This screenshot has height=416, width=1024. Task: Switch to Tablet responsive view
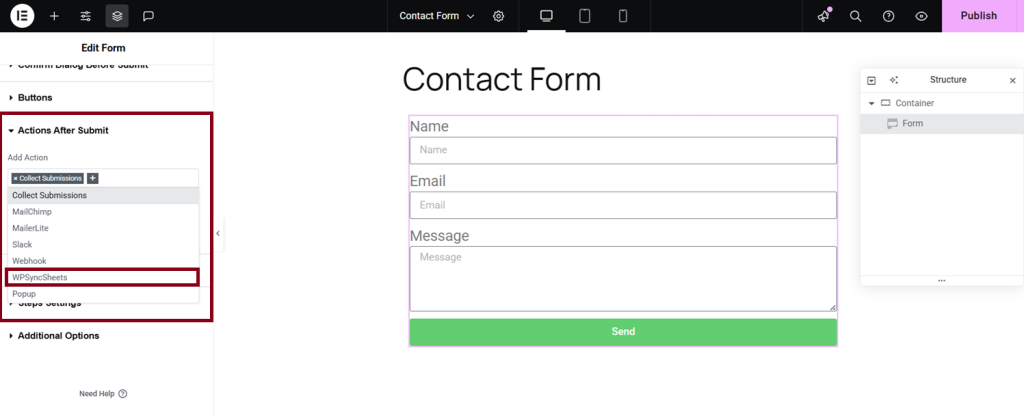585,16
